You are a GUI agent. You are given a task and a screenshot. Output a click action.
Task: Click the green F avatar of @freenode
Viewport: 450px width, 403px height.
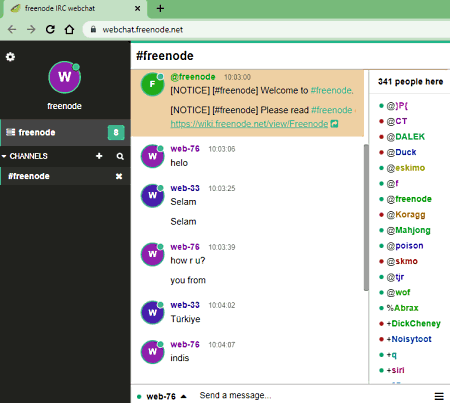(x=152, y=84)
